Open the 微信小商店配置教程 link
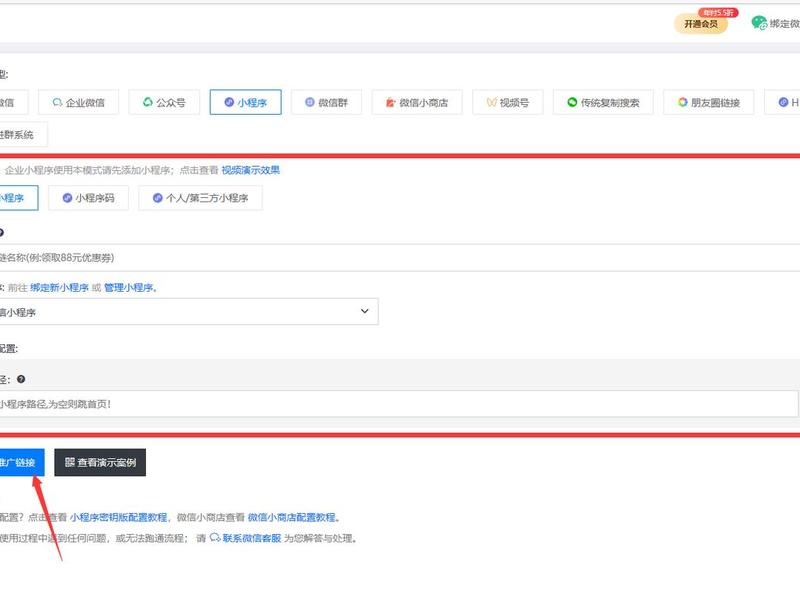 point(293,517)
